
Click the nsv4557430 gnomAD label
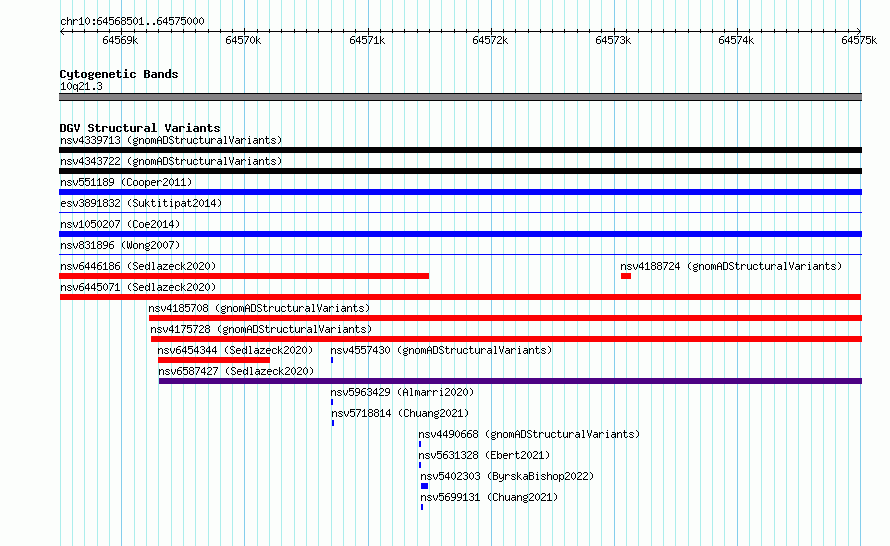[x=441, y=350]
